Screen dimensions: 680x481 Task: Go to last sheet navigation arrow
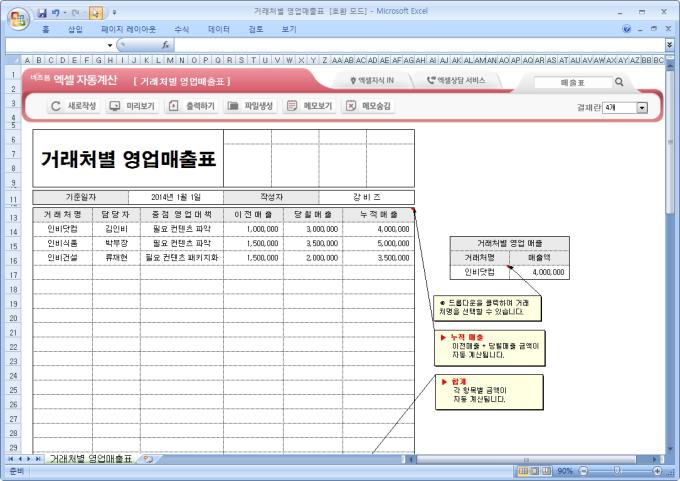pyautogui.click(x=38, y=458)
